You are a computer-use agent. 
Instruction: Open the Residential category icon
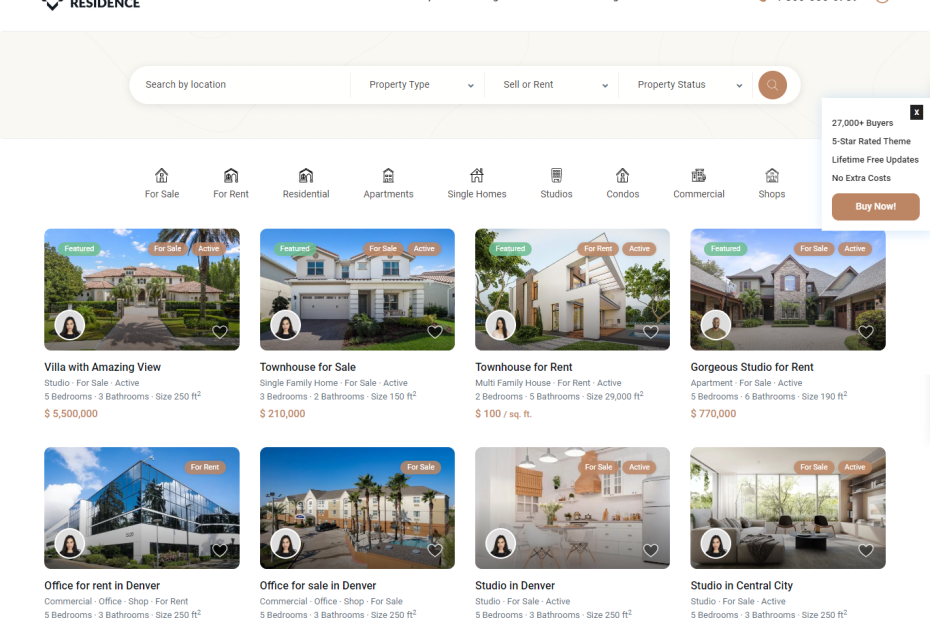(305, 176)
